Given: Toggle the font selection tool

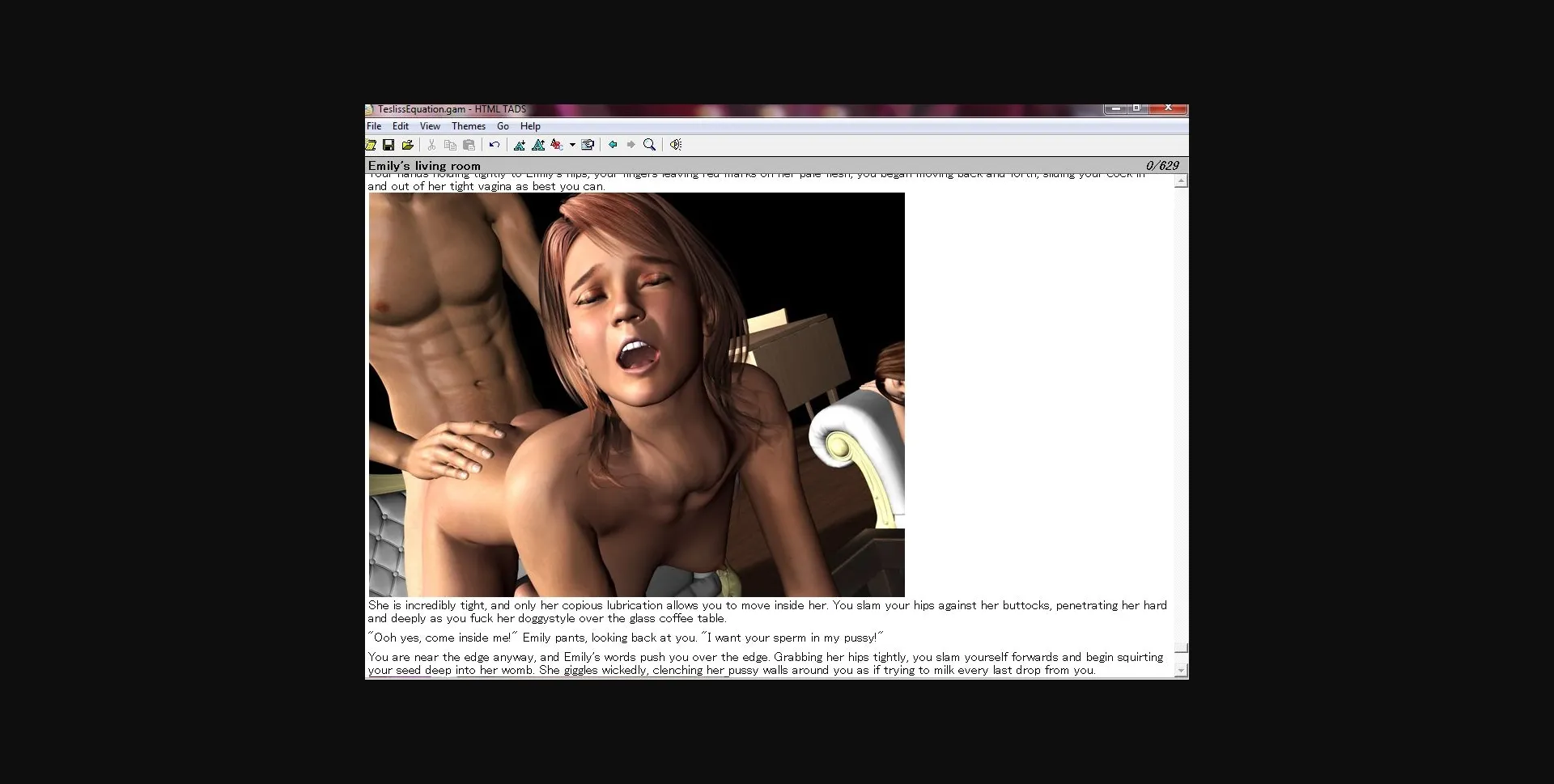Looking at the screenshot, I should click(558, 144).
